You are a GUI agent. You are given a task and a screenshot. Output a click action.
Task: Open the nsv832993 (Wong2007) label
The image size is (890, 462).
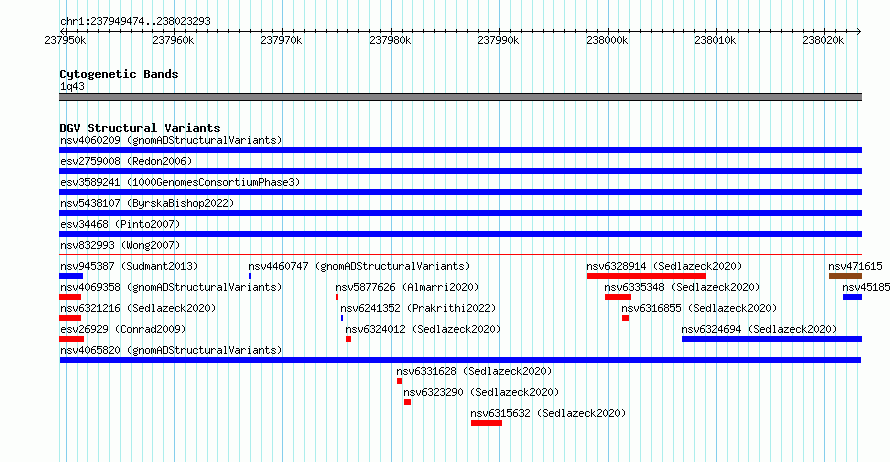pyautogui.click(x=120, y=245)
